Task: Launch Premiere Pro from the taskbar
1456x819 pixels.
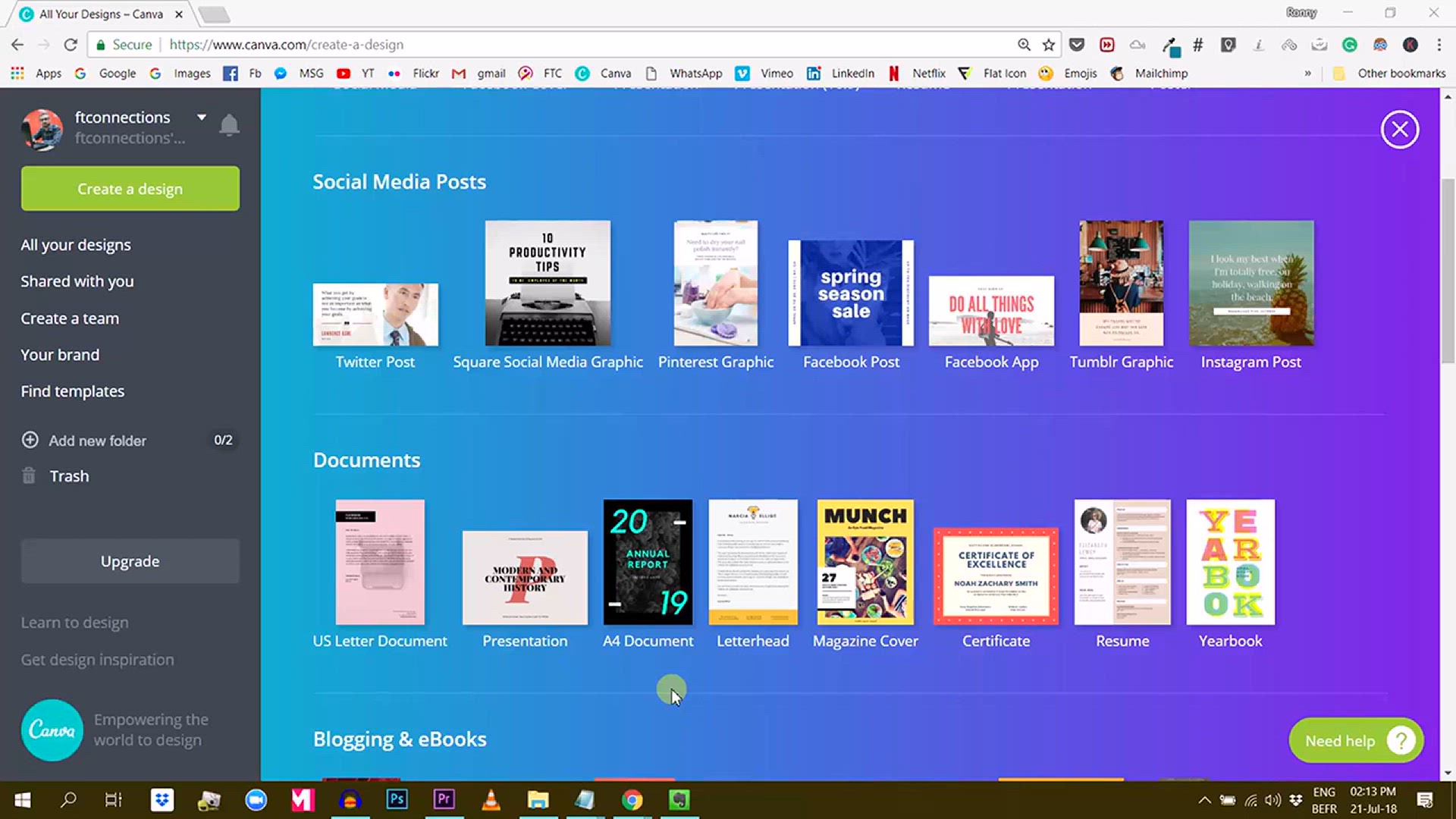Action: [444, 800]
